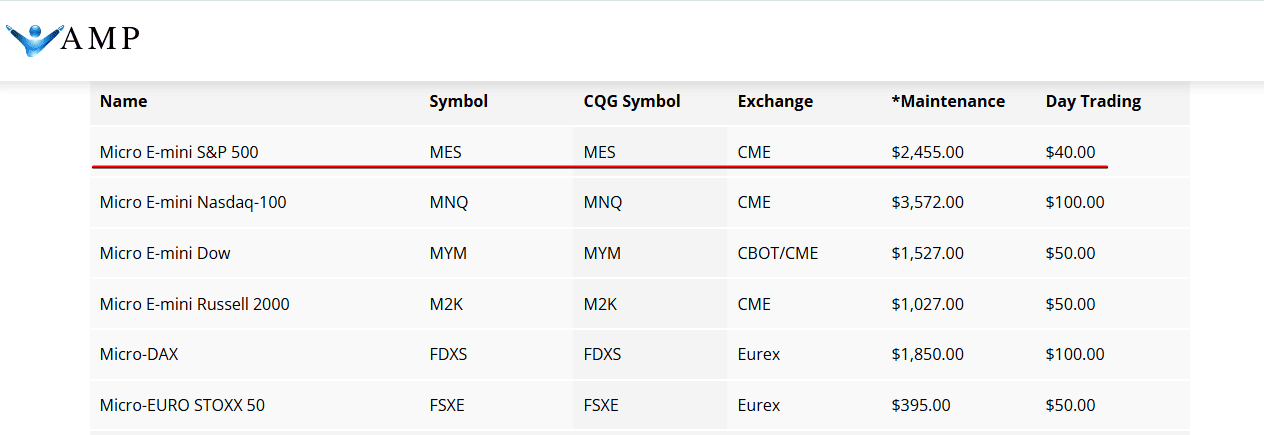Select the FDXS CQG symbol cell
Screen dimensions: 1264x435
click(x=603, y=354)
